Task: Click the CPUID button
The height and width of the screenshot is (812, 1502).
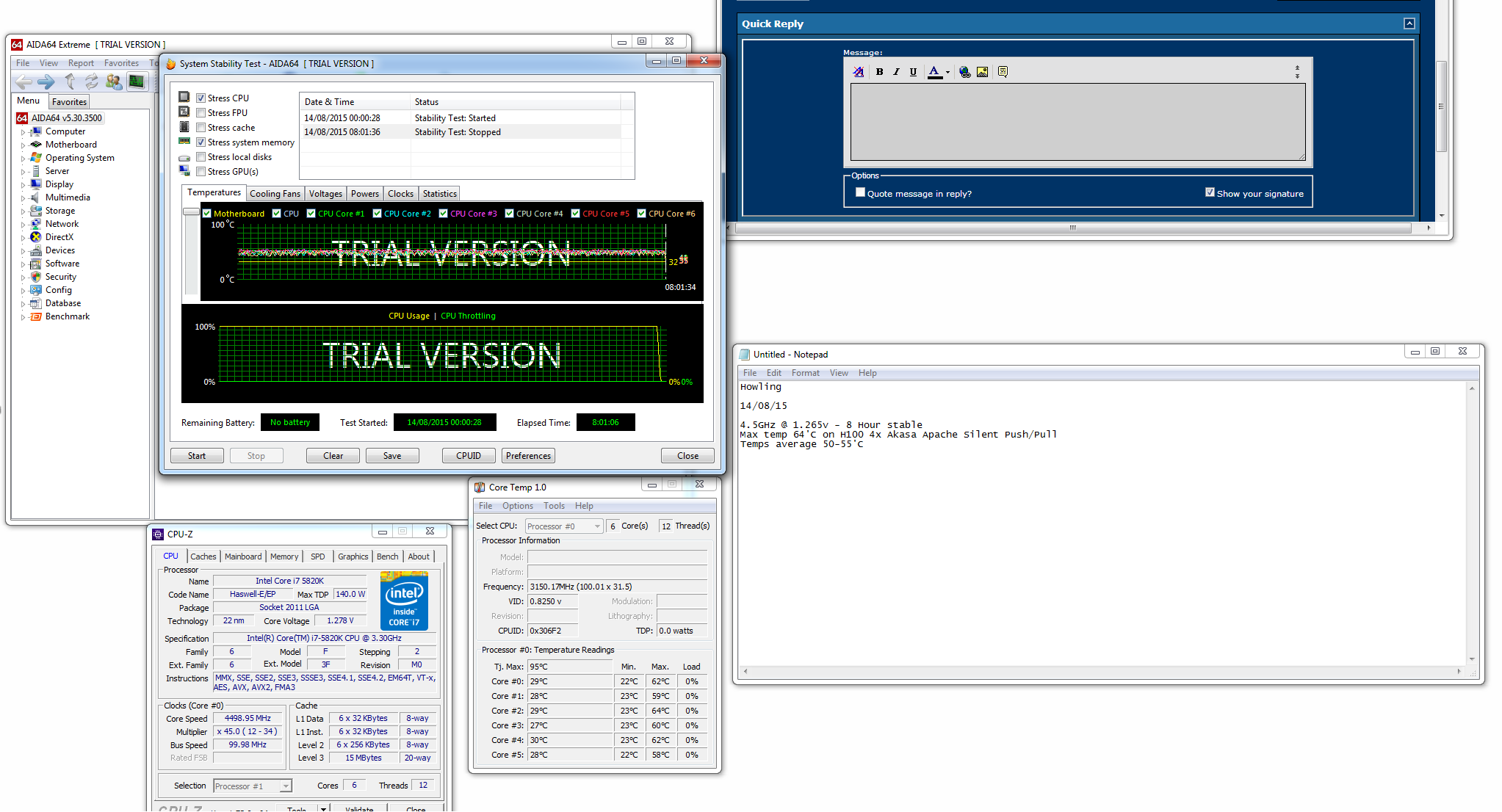Action: (x=469, y=456)
